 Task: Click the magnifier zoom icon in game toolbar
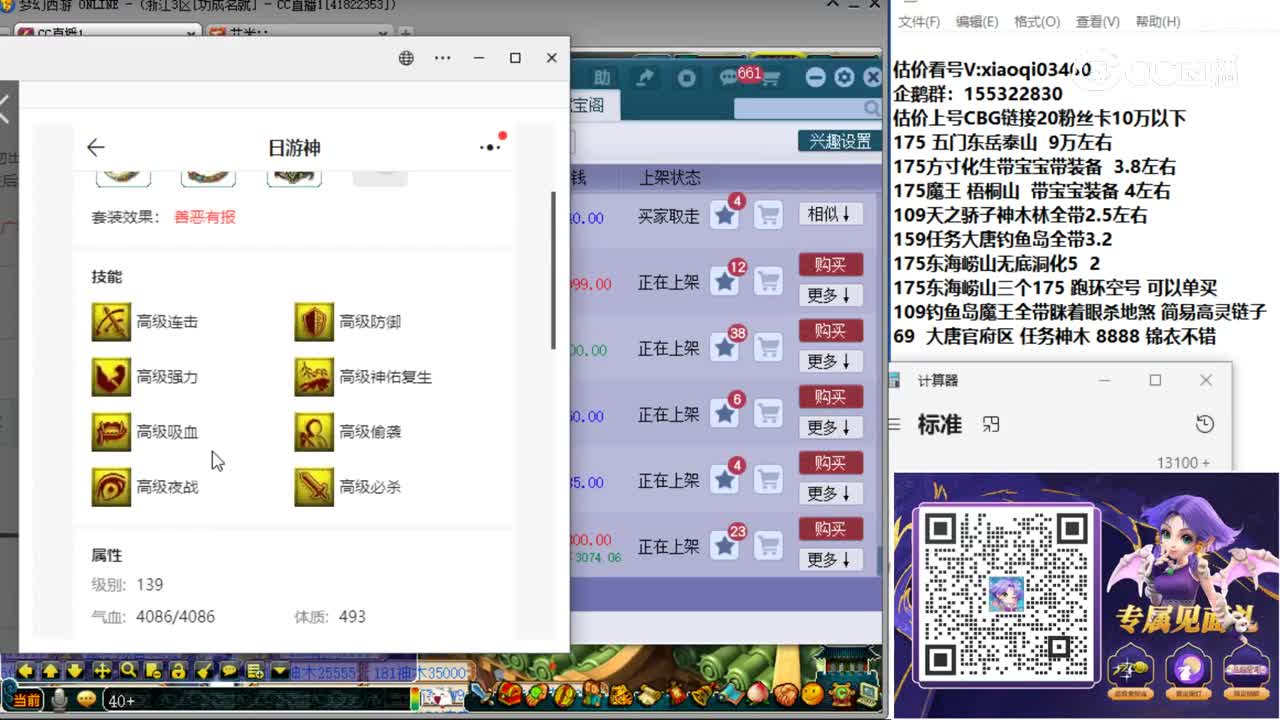[127, 671]
